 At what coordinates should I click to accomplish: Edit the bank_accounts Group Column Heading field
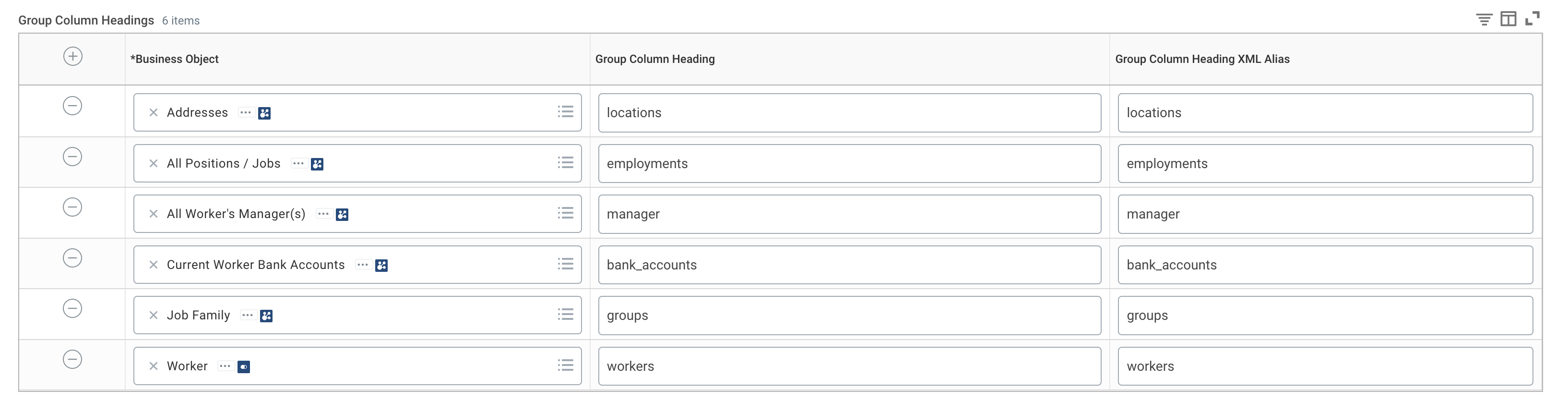tap(849, 265)
